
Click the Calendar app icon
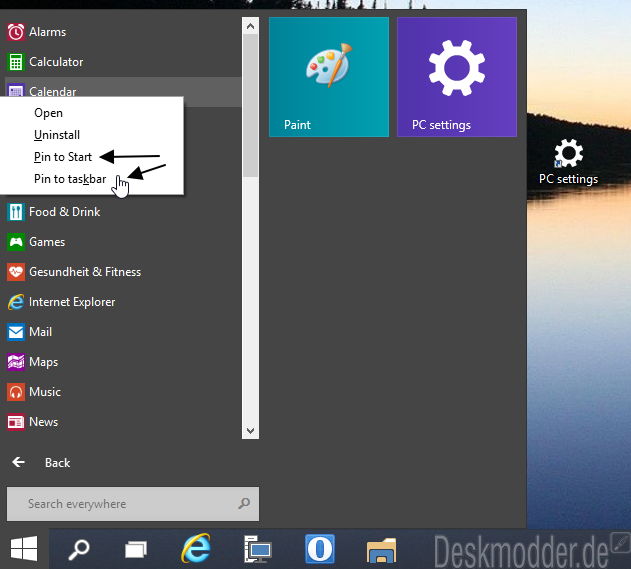point(16,91)
